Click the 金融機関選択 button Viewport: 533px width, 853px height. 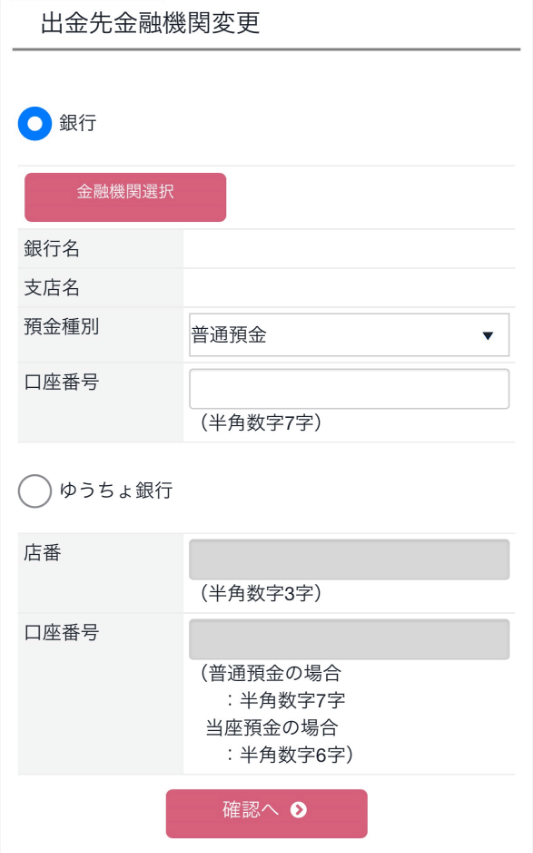(125, 197)
